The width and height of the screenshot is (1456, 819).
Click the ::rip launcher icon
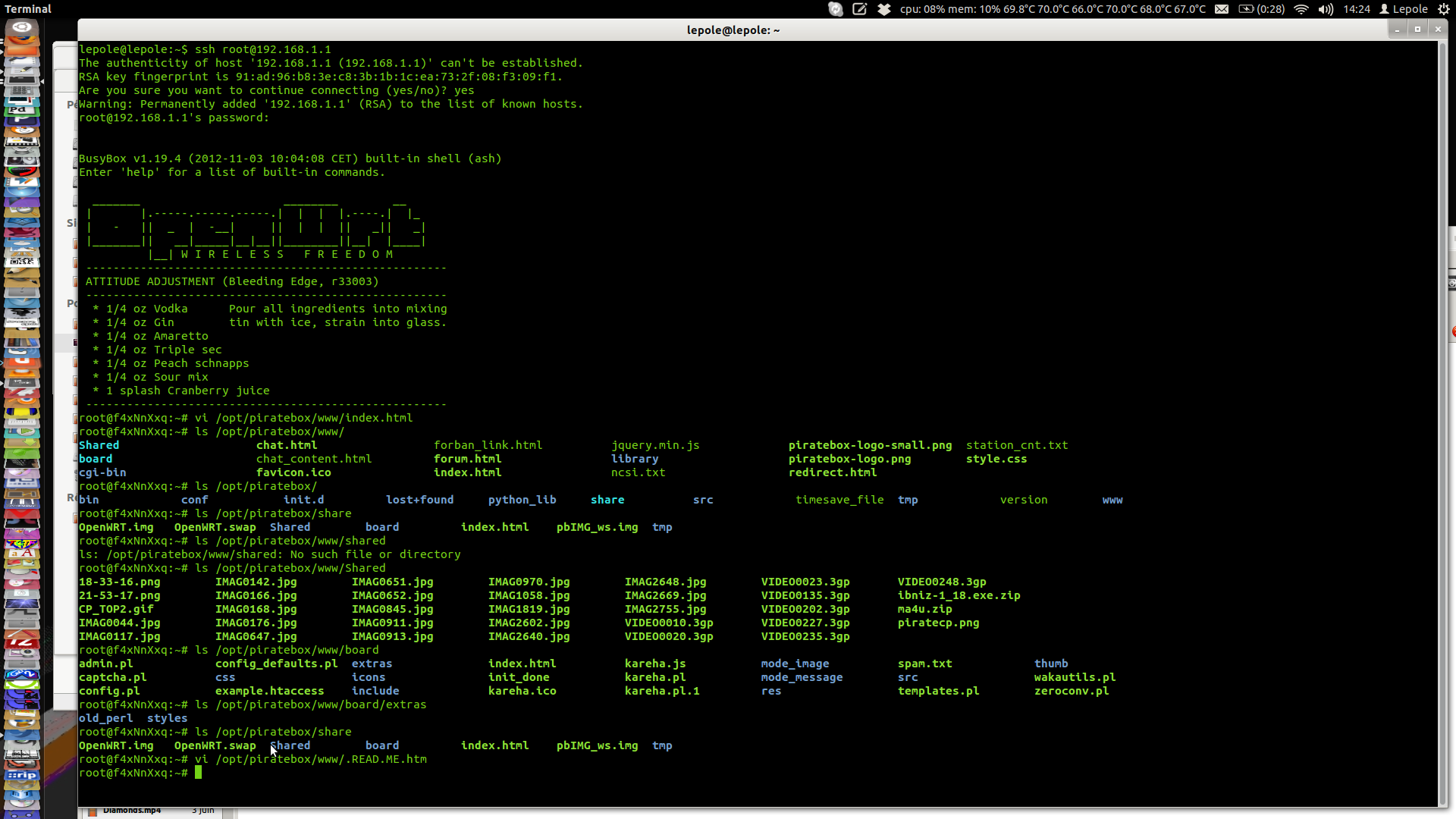pos(22,775)
